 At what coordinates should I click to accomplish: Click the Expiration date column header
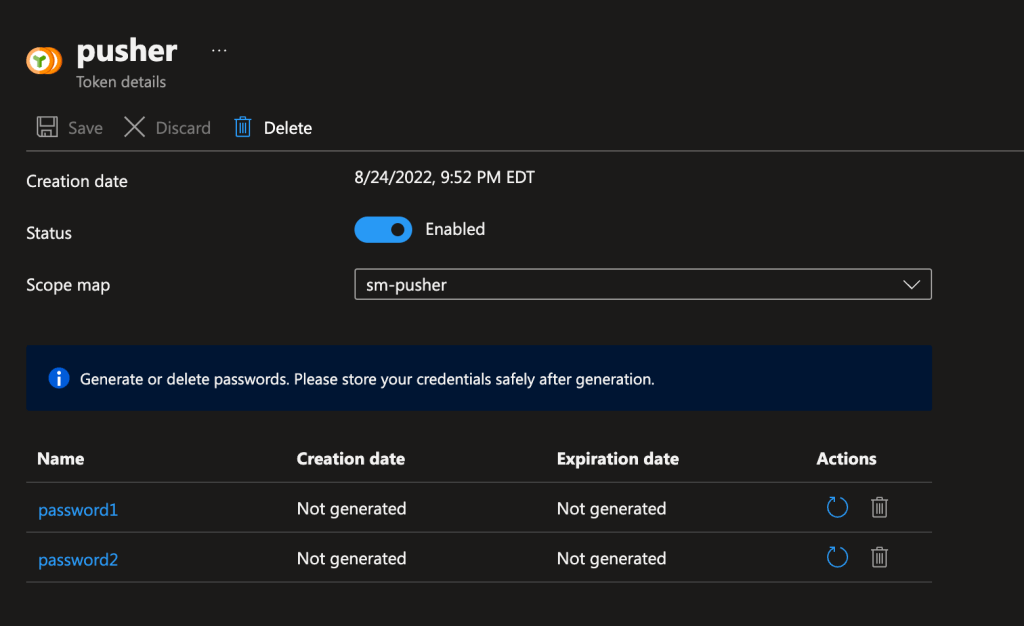pos(618,459)
